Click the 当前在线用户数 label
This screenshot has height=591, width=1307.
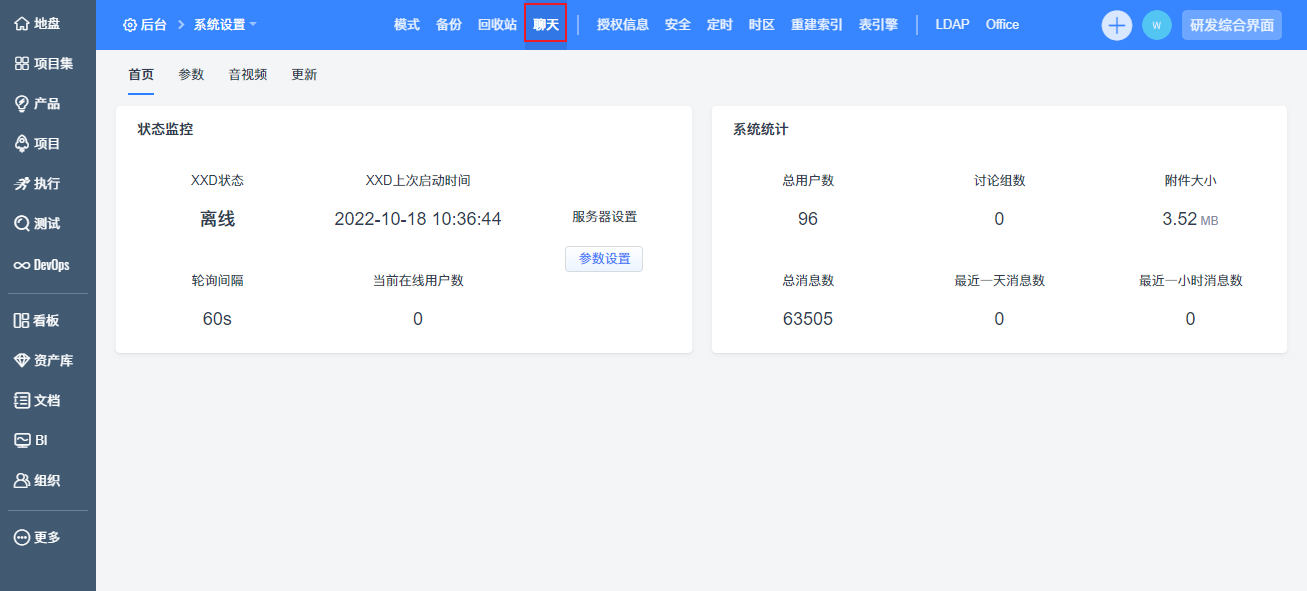click(418, 281)
